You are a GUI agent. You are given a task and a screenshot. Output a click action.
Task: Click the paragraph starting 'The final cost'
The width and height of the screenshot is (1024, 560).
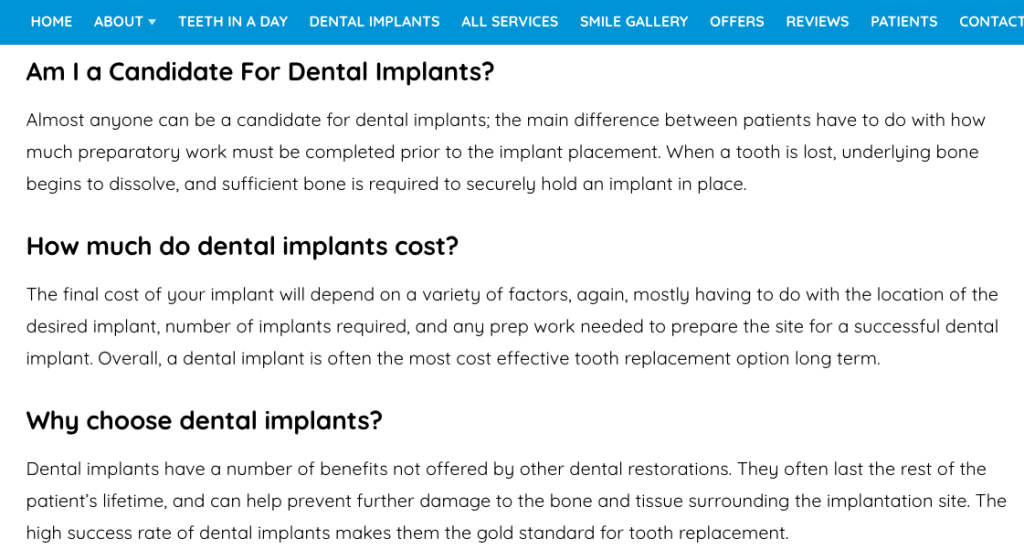[512, 326]
